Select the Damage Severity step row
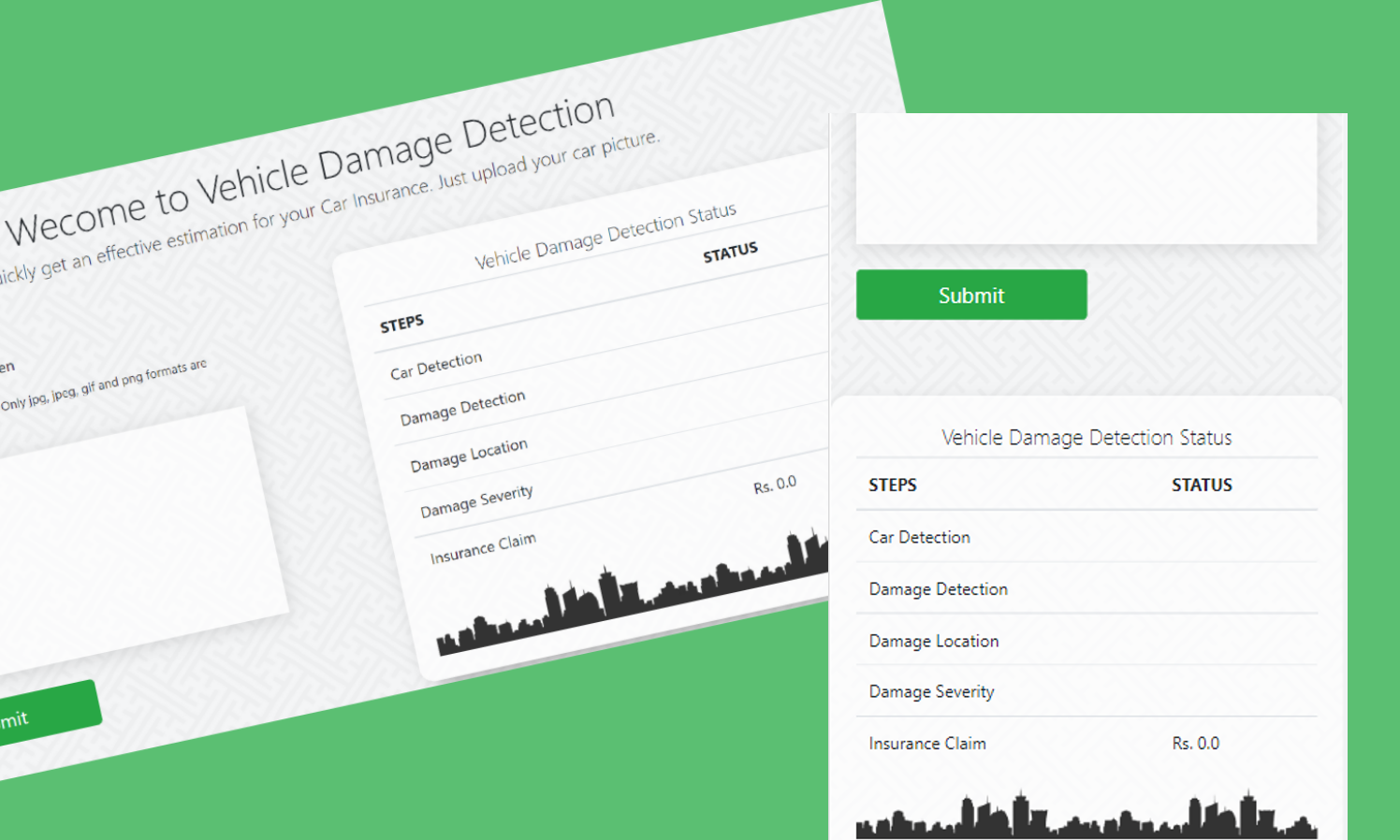 (931, 692)
